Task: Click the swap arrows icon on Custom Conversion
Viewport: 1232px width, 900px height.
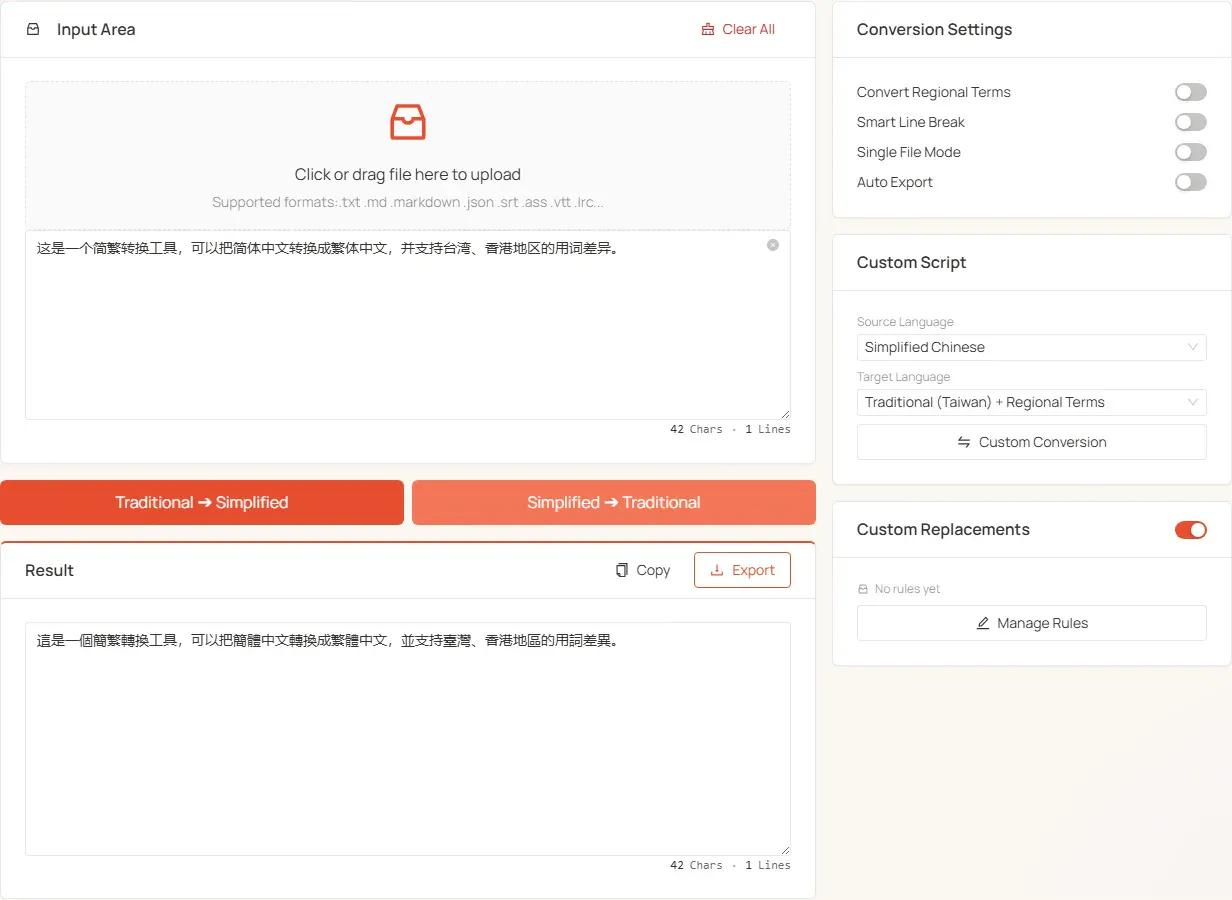Action: pyautogui.click(x=964, y=442)
